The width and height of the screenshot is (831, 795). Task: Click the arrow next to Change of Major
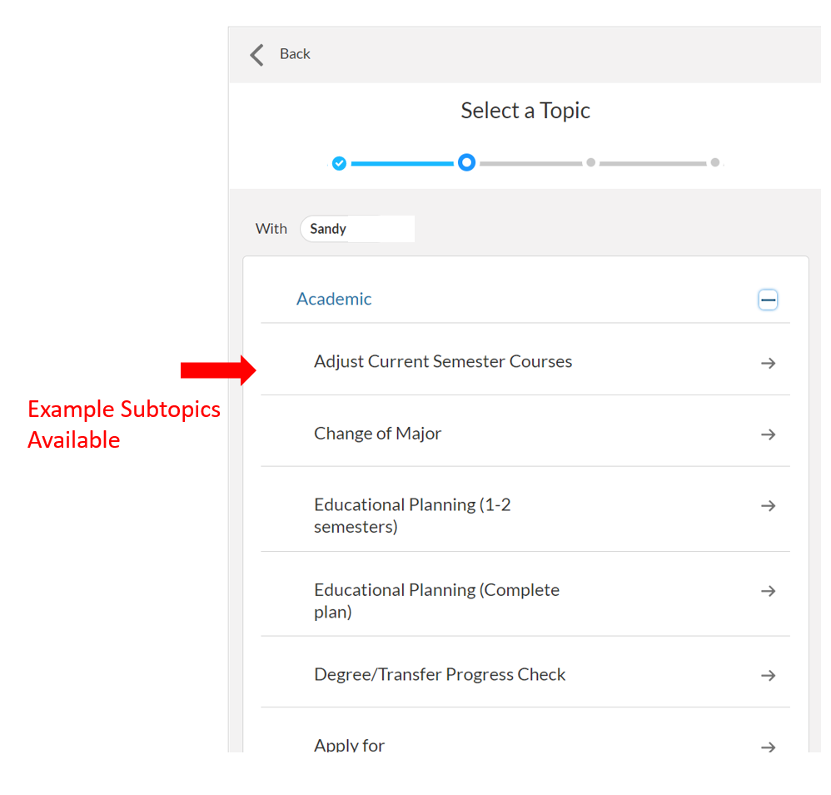(x=768, y=434)
